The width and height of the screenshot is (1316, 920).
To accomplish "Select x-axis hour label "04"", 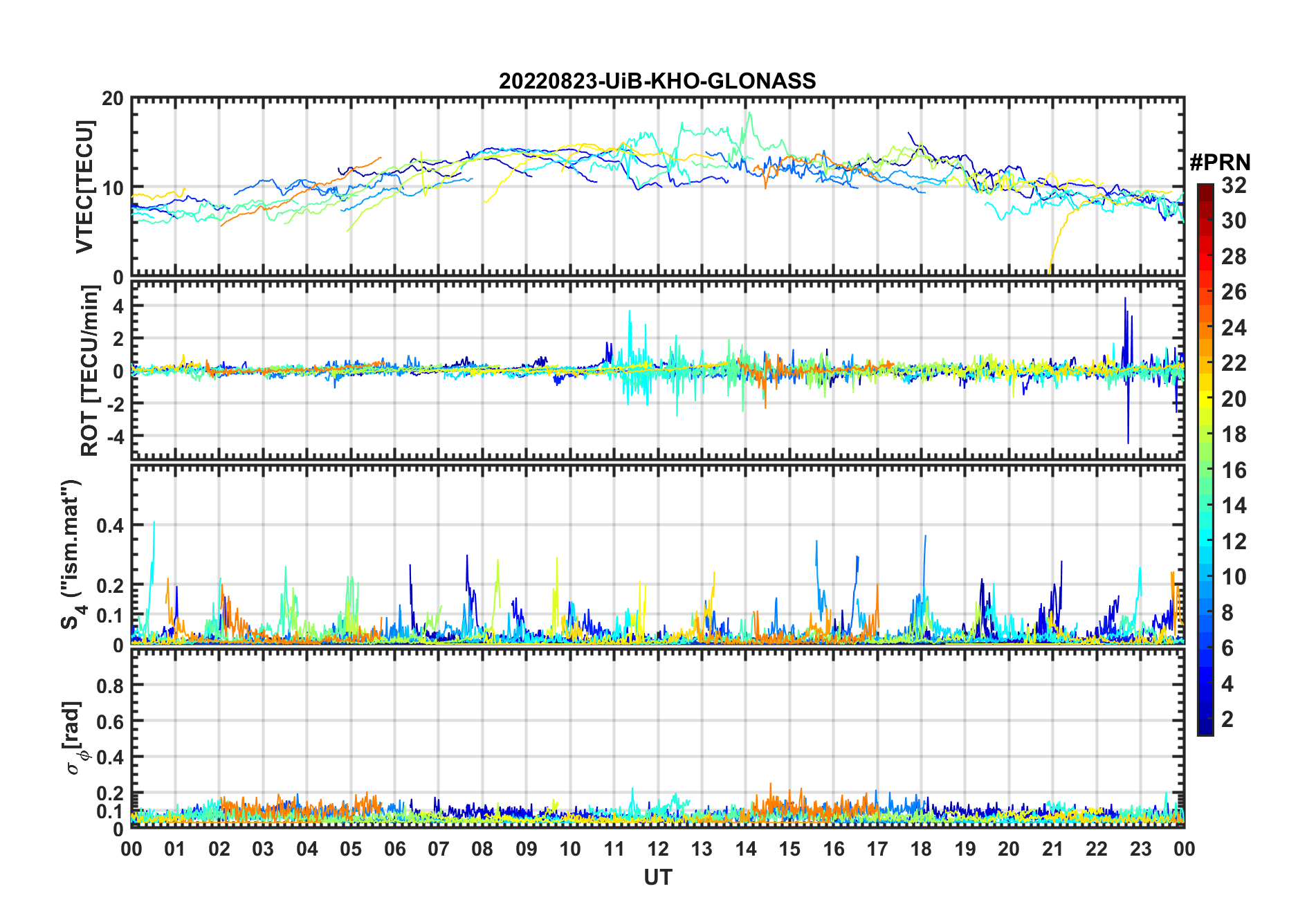I will (307, 849).
